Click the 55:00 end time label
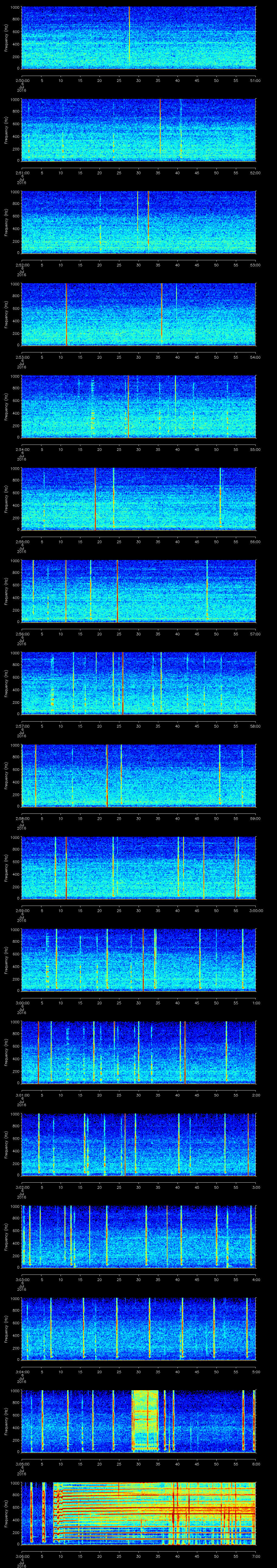The height and width of the screenshot is (1568, 277). coord(256,449)
